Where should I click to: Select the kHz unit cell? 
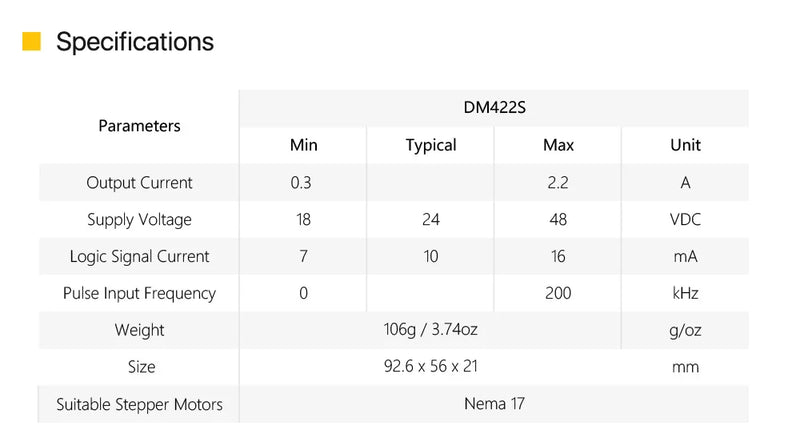click(x=685, y=294)
